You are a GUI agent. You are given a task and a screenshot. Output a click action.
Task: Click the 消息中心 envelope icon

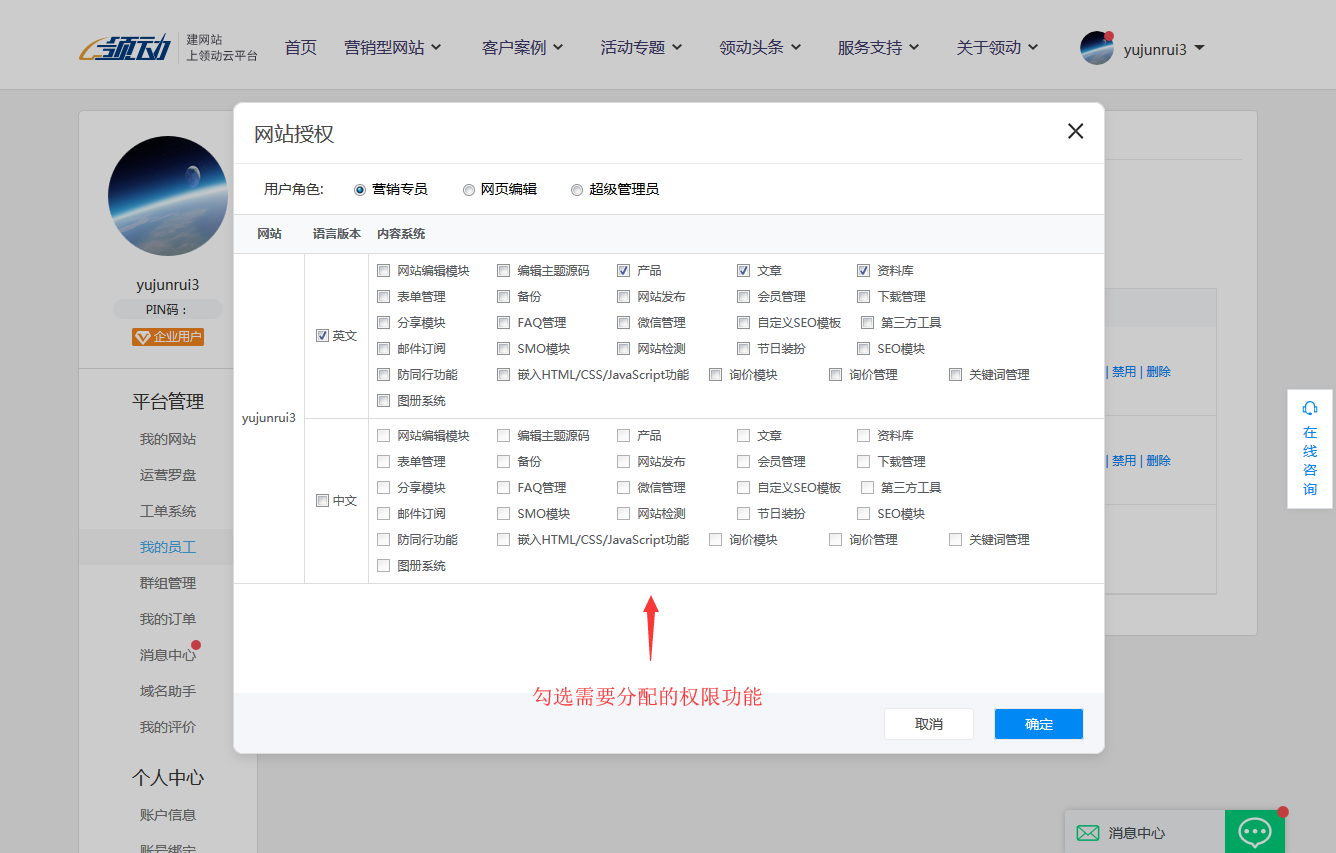[x=1087, y=833]
